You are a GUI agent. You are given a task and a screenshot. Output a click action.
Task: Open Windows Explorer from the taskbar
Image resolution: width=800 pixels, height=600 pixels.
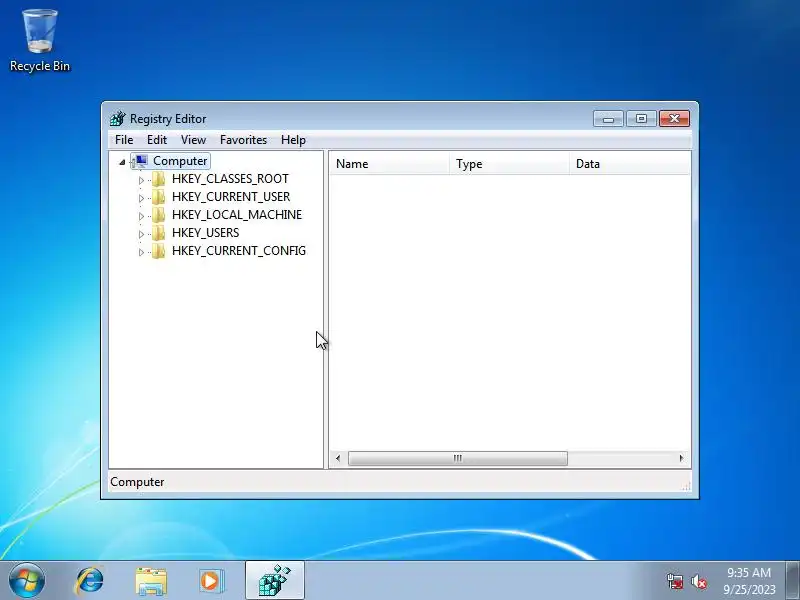(151, 581)
